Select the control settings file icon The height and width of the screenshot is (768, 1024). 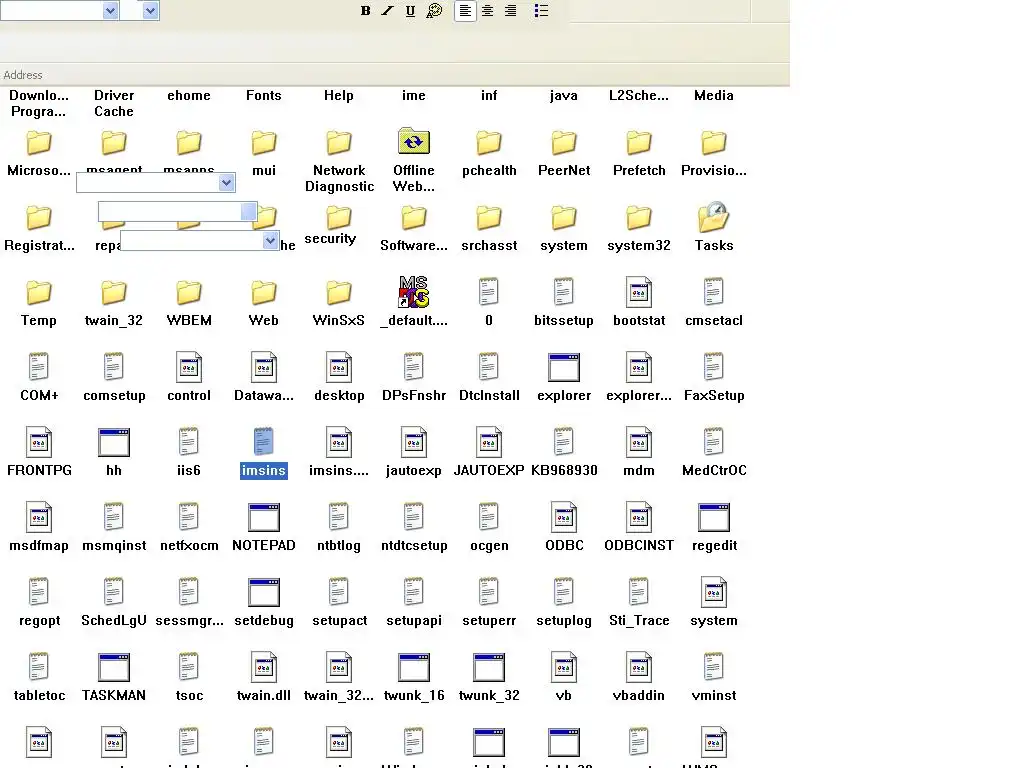coord(189,367)
